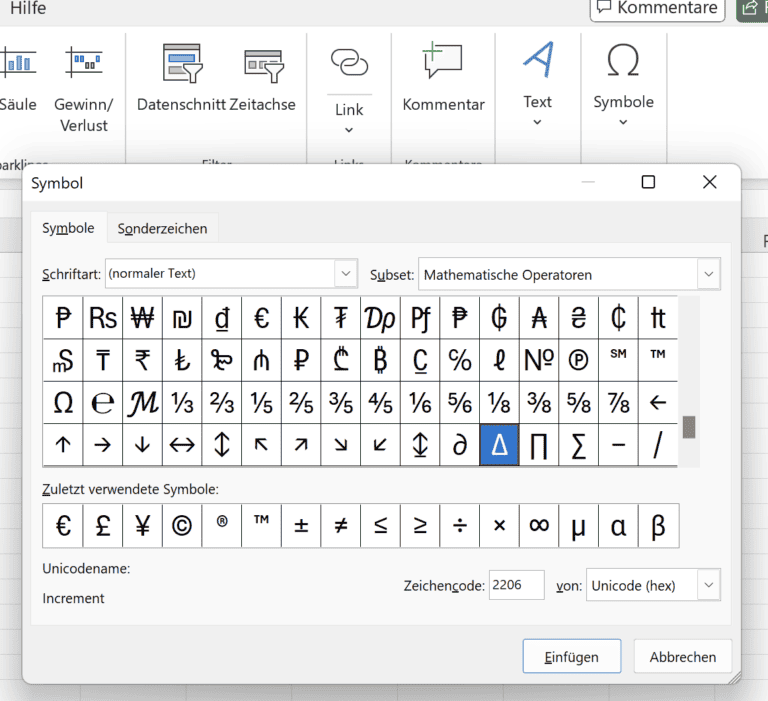Select the Won currency symbol
Screen dimensions: 768x701
click(x=143, y=318)
